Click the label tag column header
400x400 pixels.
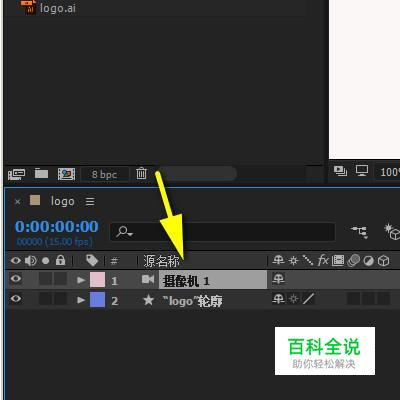(92, 260)
